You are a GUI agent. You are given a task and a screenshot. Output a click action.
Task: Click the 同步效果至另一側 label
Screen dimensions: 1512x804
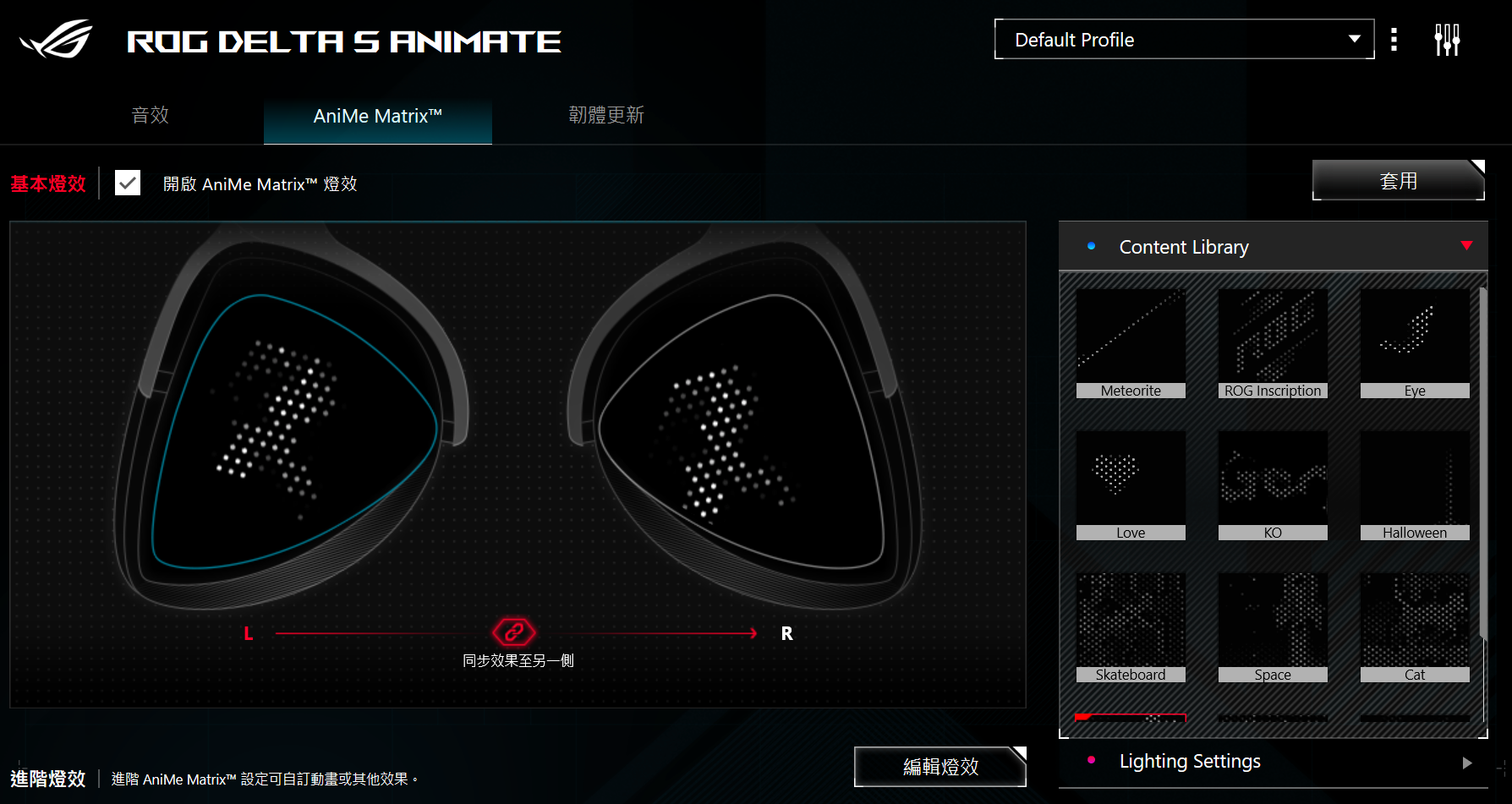tap(518, 660)
